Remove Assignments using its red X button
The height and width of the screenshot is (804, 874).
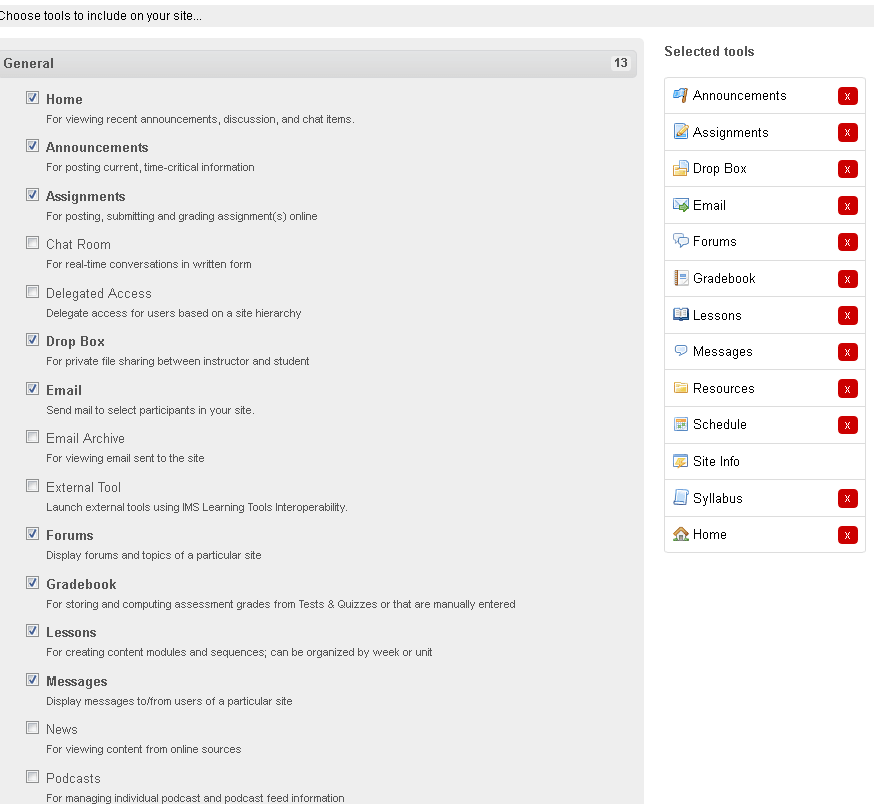pyautogui.click(x=847, y=133)
